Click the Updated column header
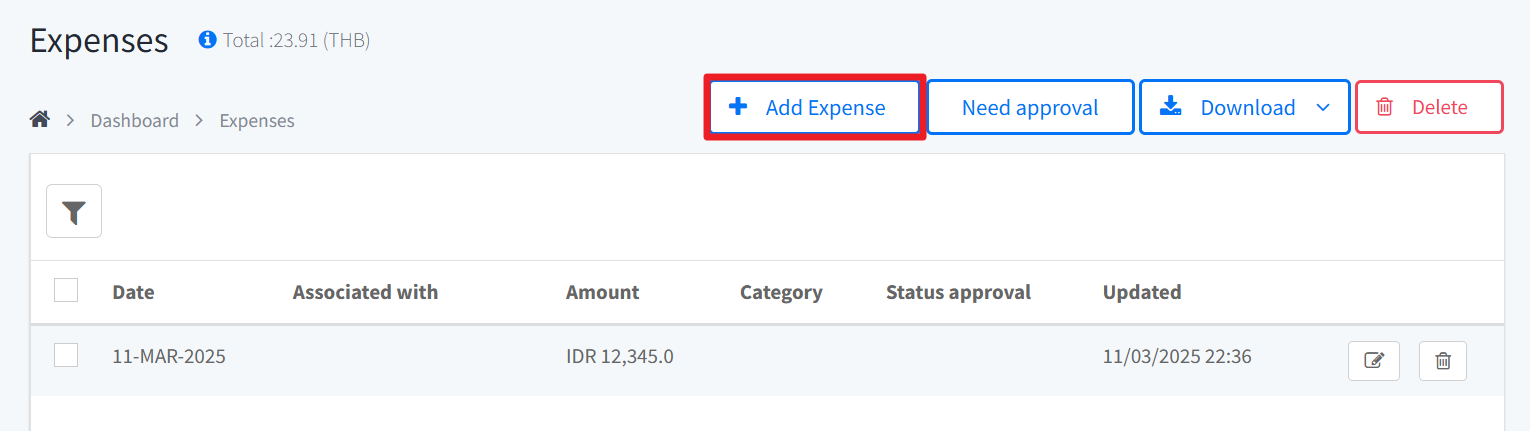The width and height of the screenshot is (1530, 431). coord(1142,293)
